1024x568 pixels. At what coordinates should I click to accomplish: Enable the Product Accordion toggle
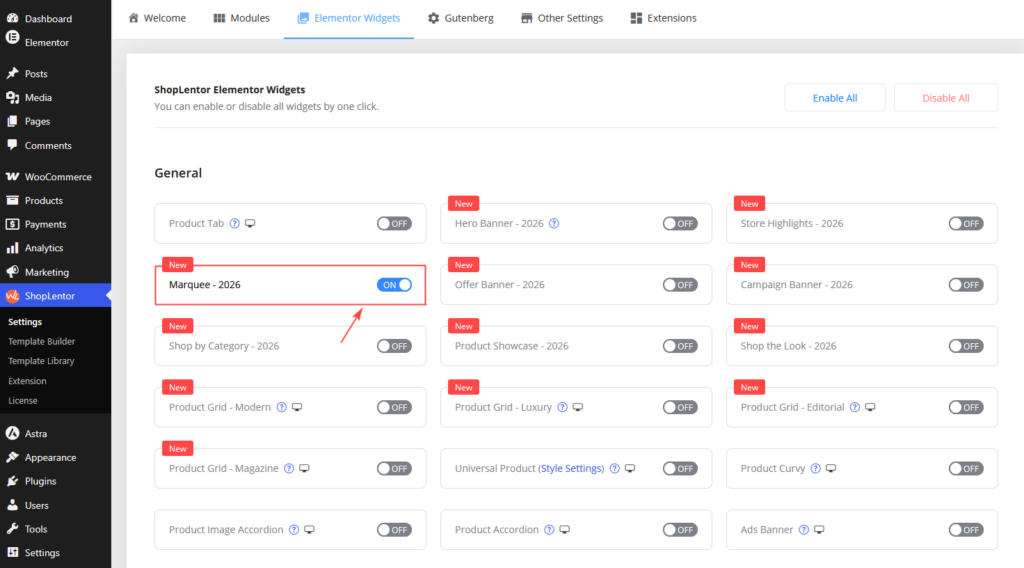coord(680,529)
